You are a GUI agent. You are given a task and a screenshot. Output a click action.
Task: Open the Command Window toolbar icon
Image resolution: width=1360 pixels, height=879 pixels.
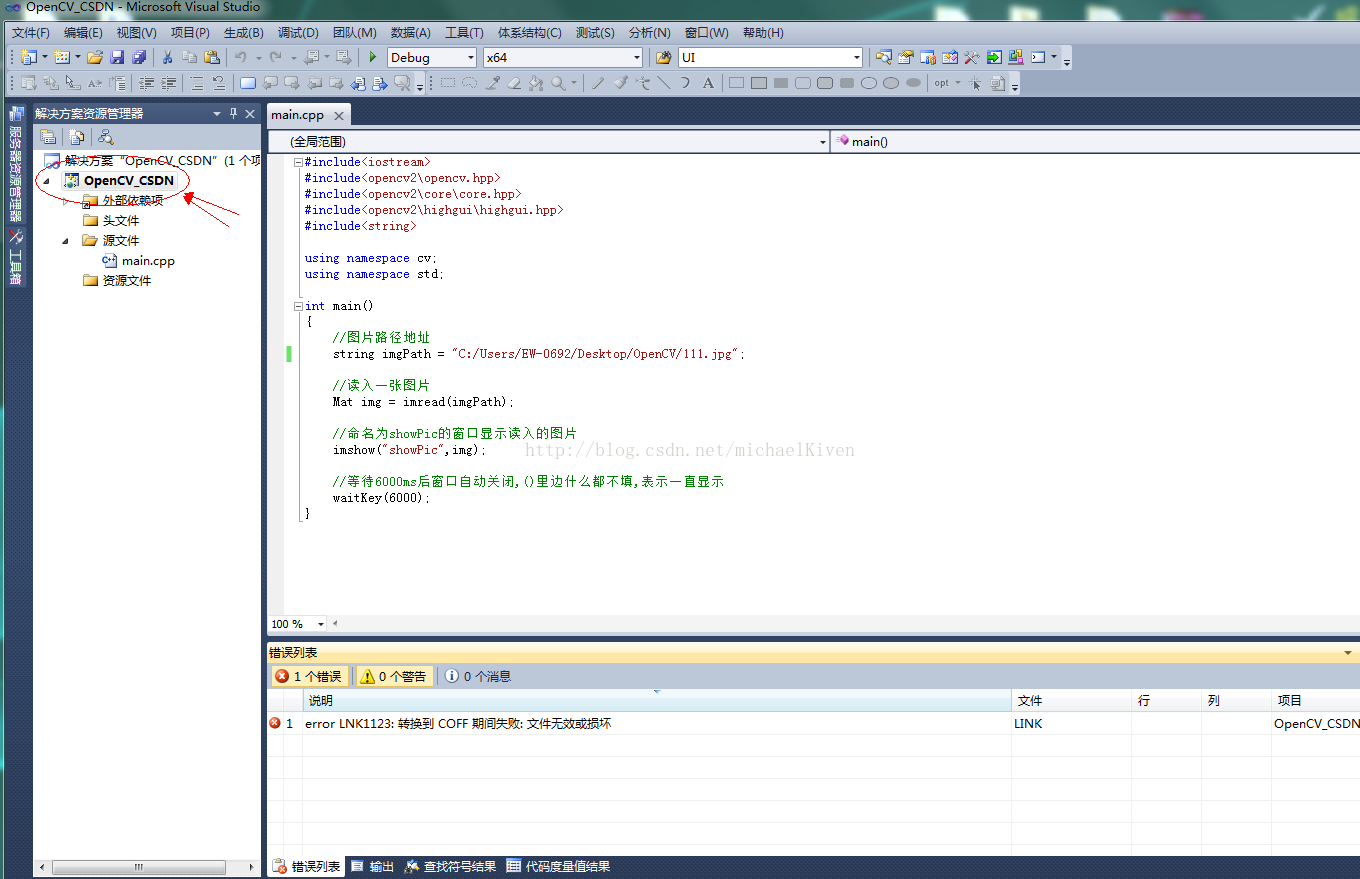pos(1038,57)
